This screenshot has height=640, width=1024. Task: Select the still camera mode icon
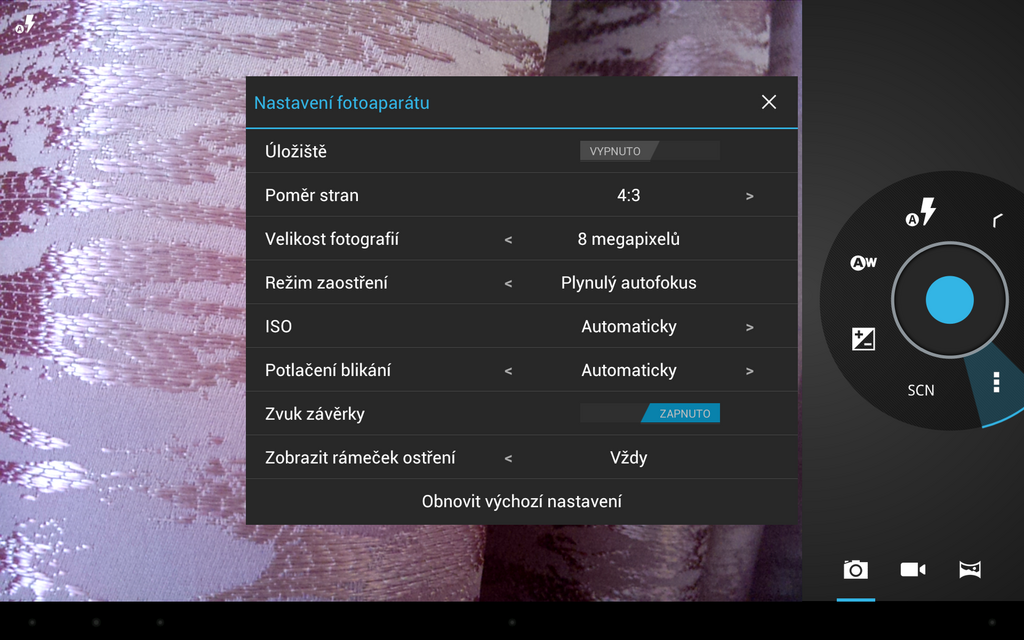(855, 569)
